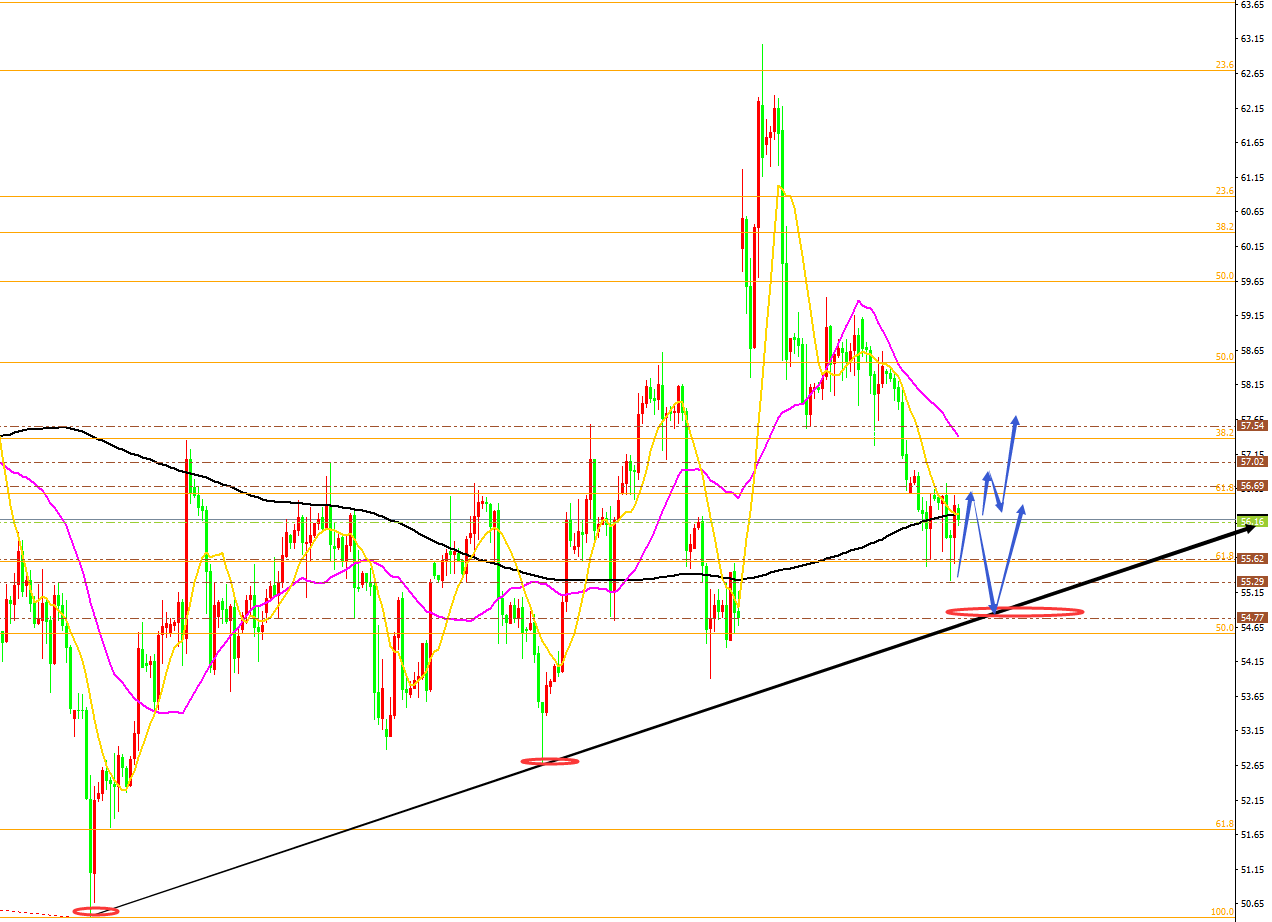Screen dimensions: 1272x922
Task: Select the tallest blue arrow tip near 57.54
Action: click(x=1015, y=418)
